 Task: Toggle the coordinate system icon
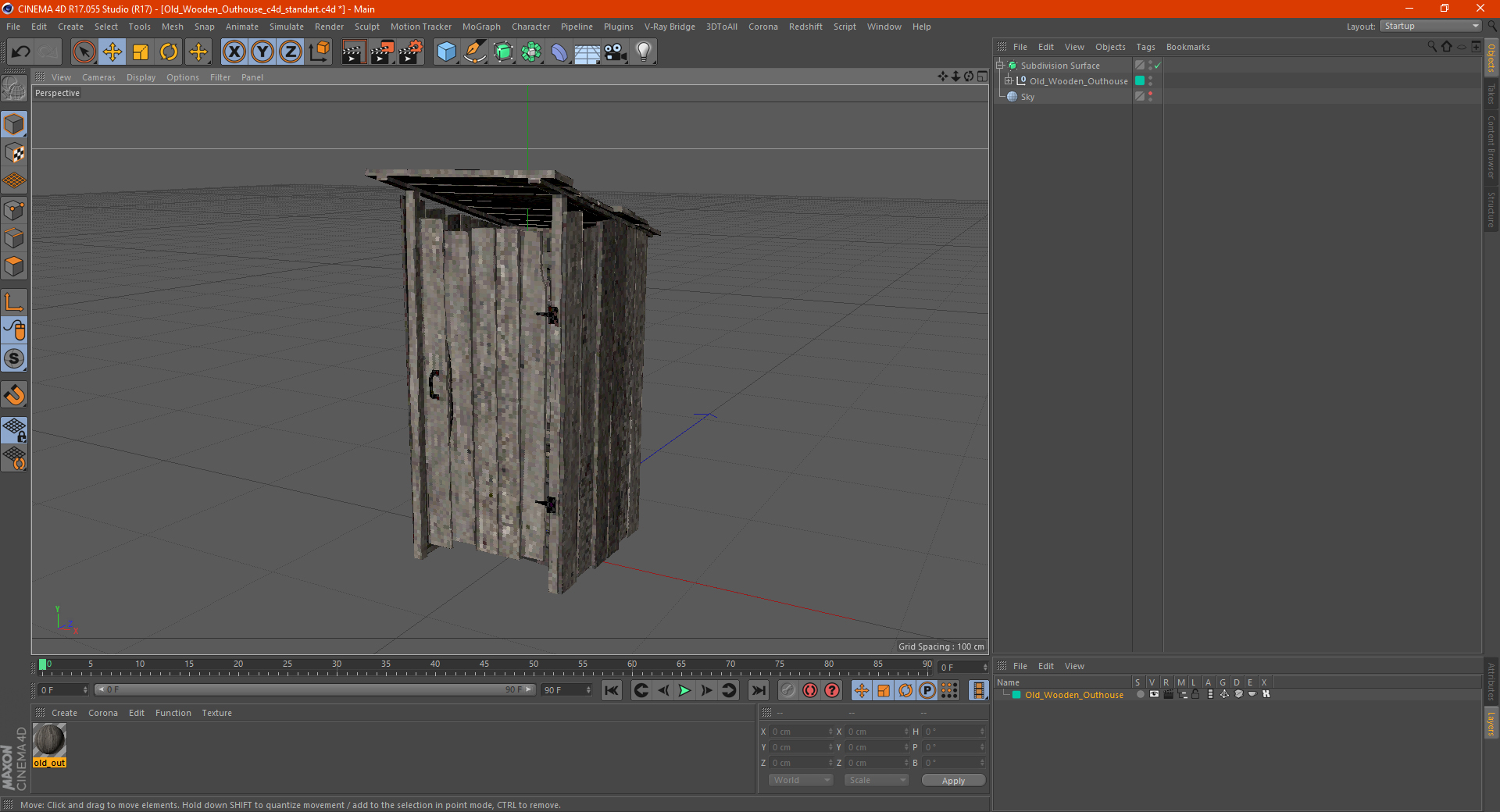point(320,52)
